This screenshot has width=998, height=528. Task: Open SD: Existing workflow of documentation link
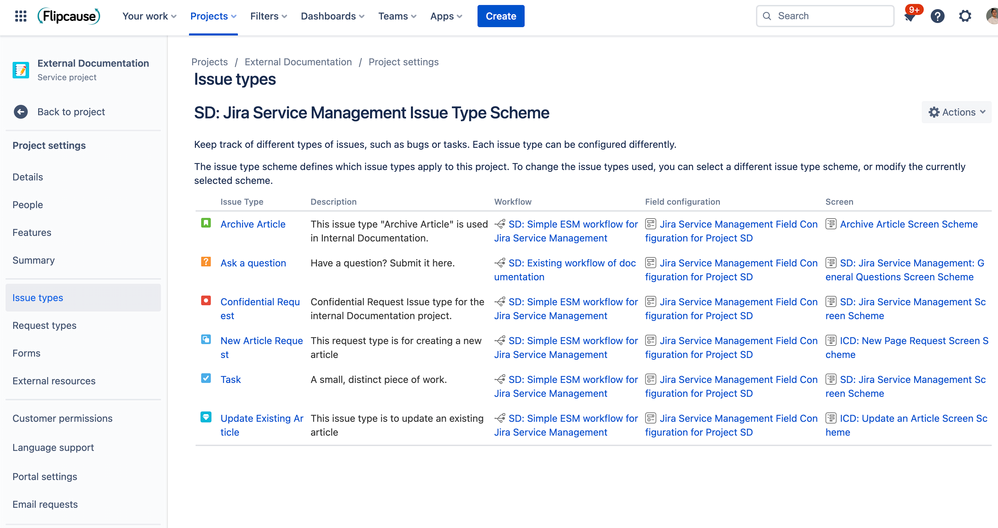(x=565, y=270)
